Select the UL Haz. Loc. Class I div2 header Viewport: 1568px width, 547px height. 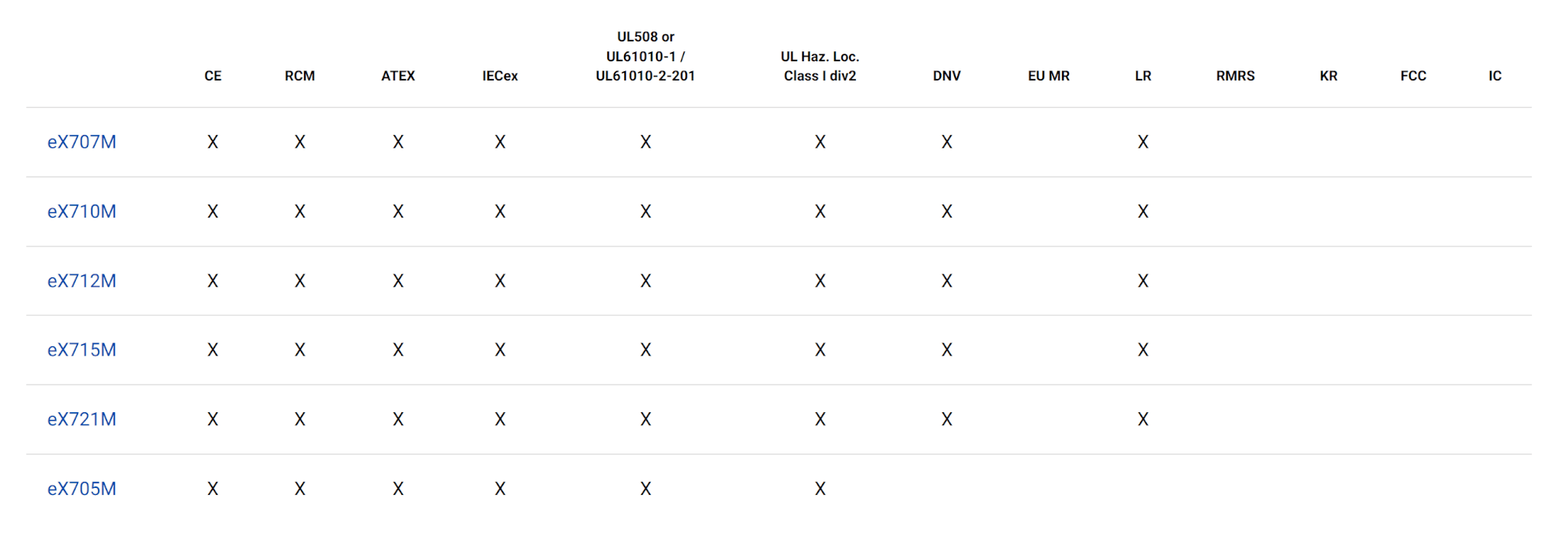pyautogui.click(x=820, y=67)
